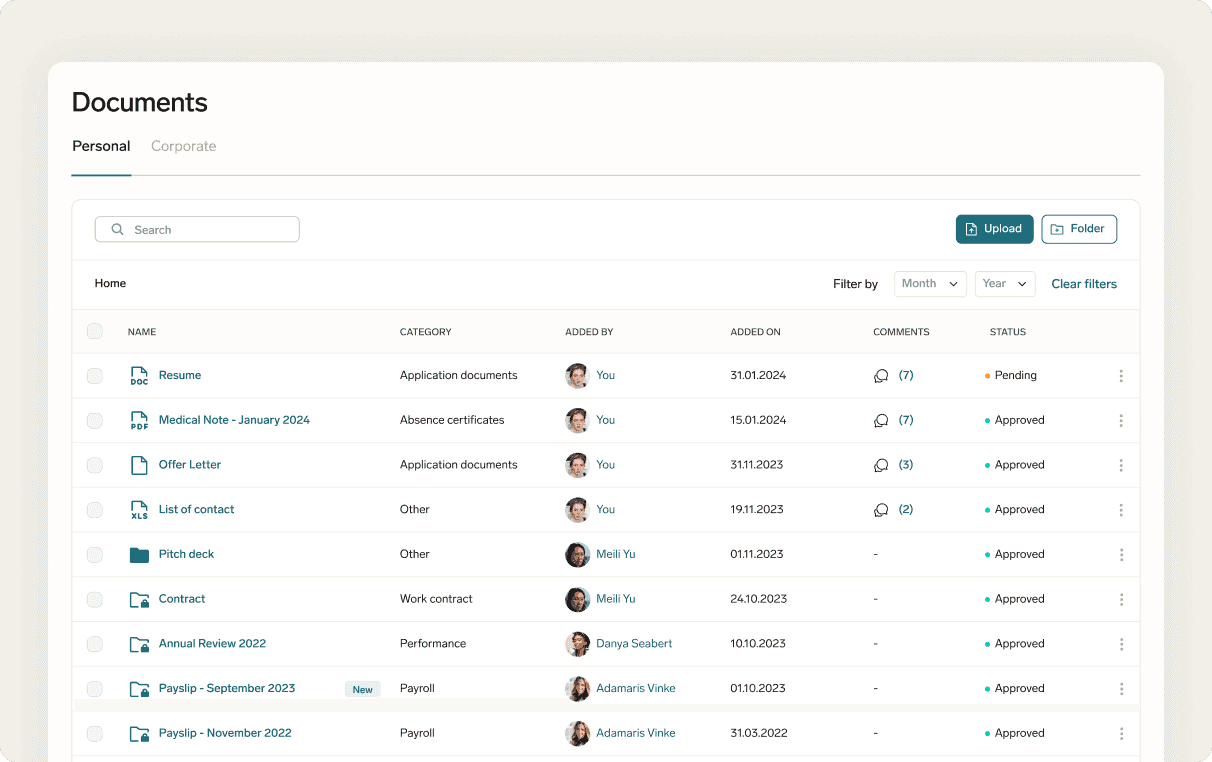Open the Month filter dropdown
1212x762 pixels.
pyautogui.click(x=930, y=284)
